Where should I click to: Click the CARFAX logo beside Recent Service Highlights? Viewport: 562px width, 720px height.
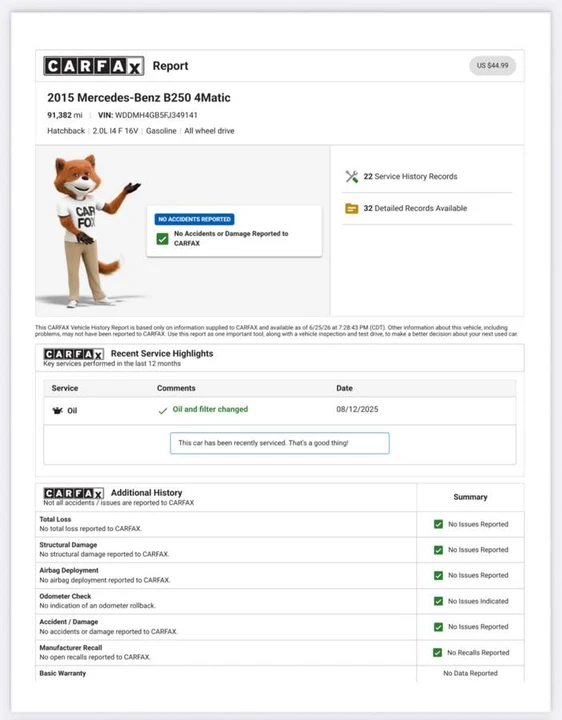point(73,354)
